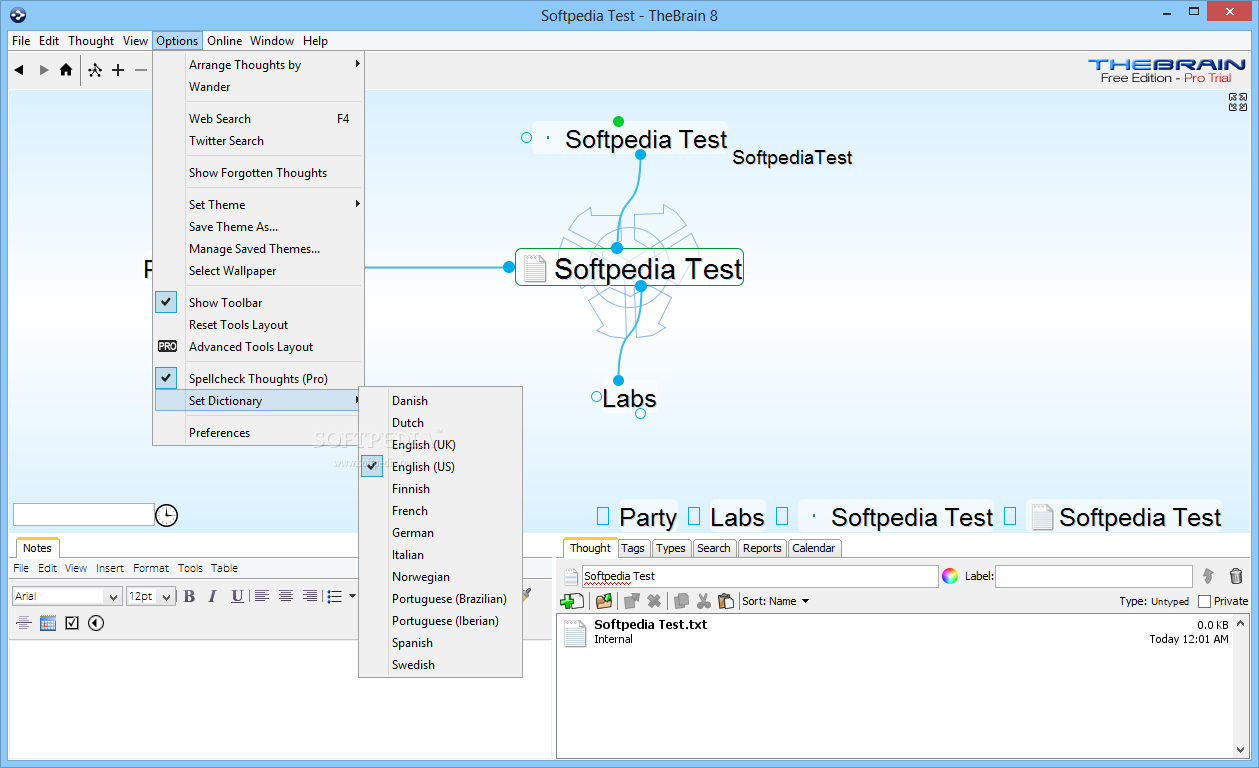Go back using the toolbar back arrow
Screen dimensions: 1259x768
pyautogui.click(x=19, y=70)
